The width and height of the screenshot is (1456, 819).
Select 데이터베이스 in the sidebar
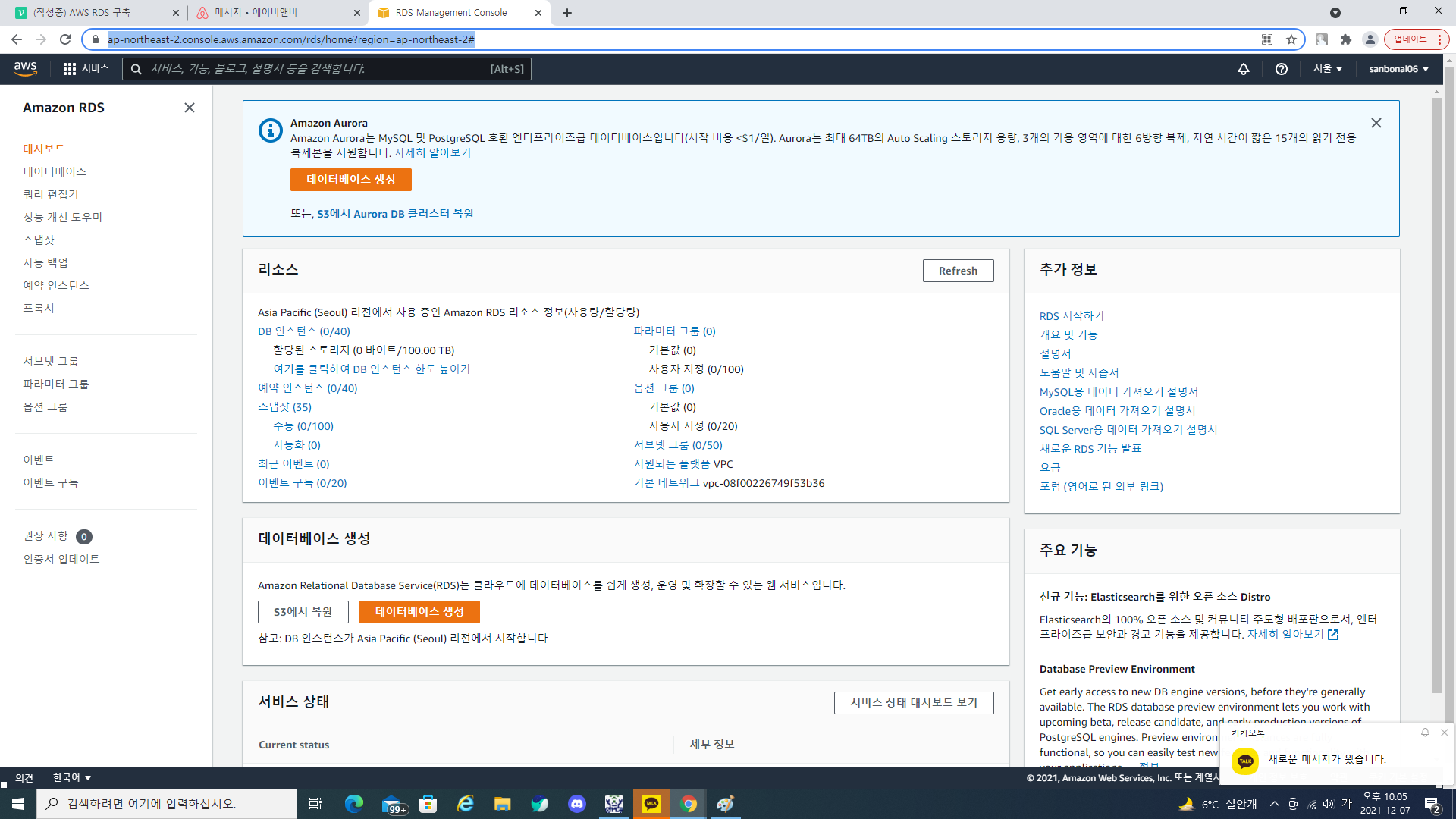(x=55, y=171)
